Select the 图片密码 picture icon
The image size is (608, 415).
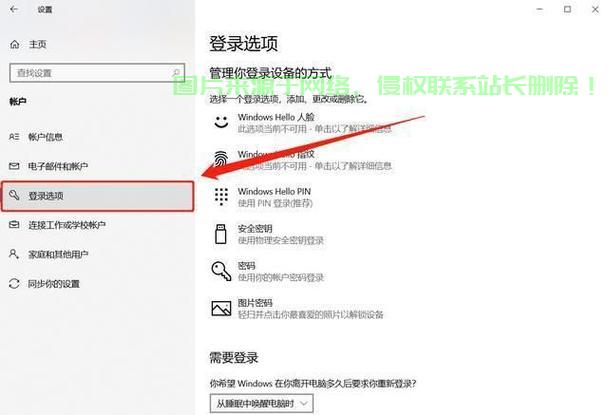(x=221, y=308)
